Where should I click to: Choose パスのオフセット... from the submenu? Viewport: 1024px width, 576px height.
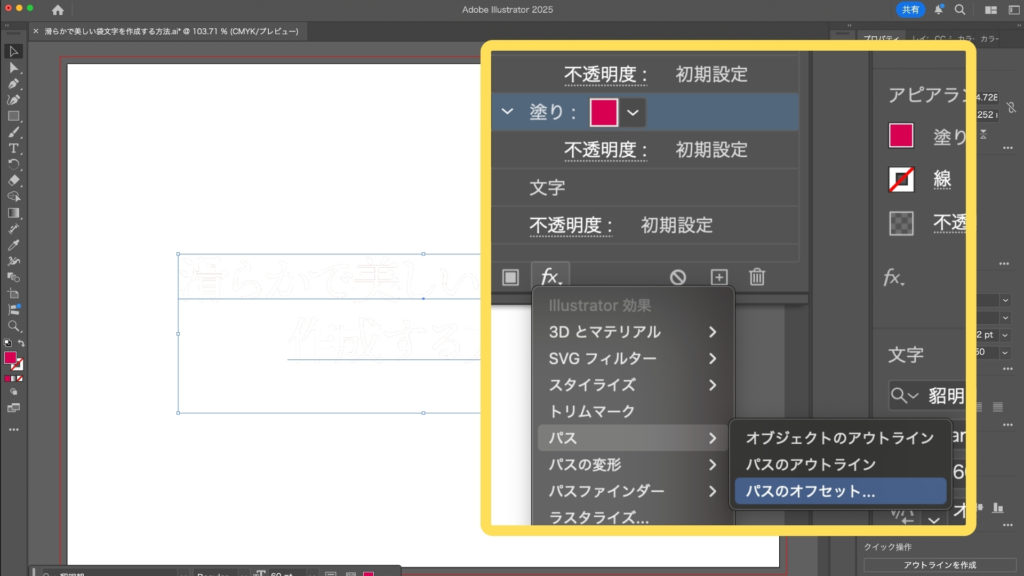(x=810, y=491)
